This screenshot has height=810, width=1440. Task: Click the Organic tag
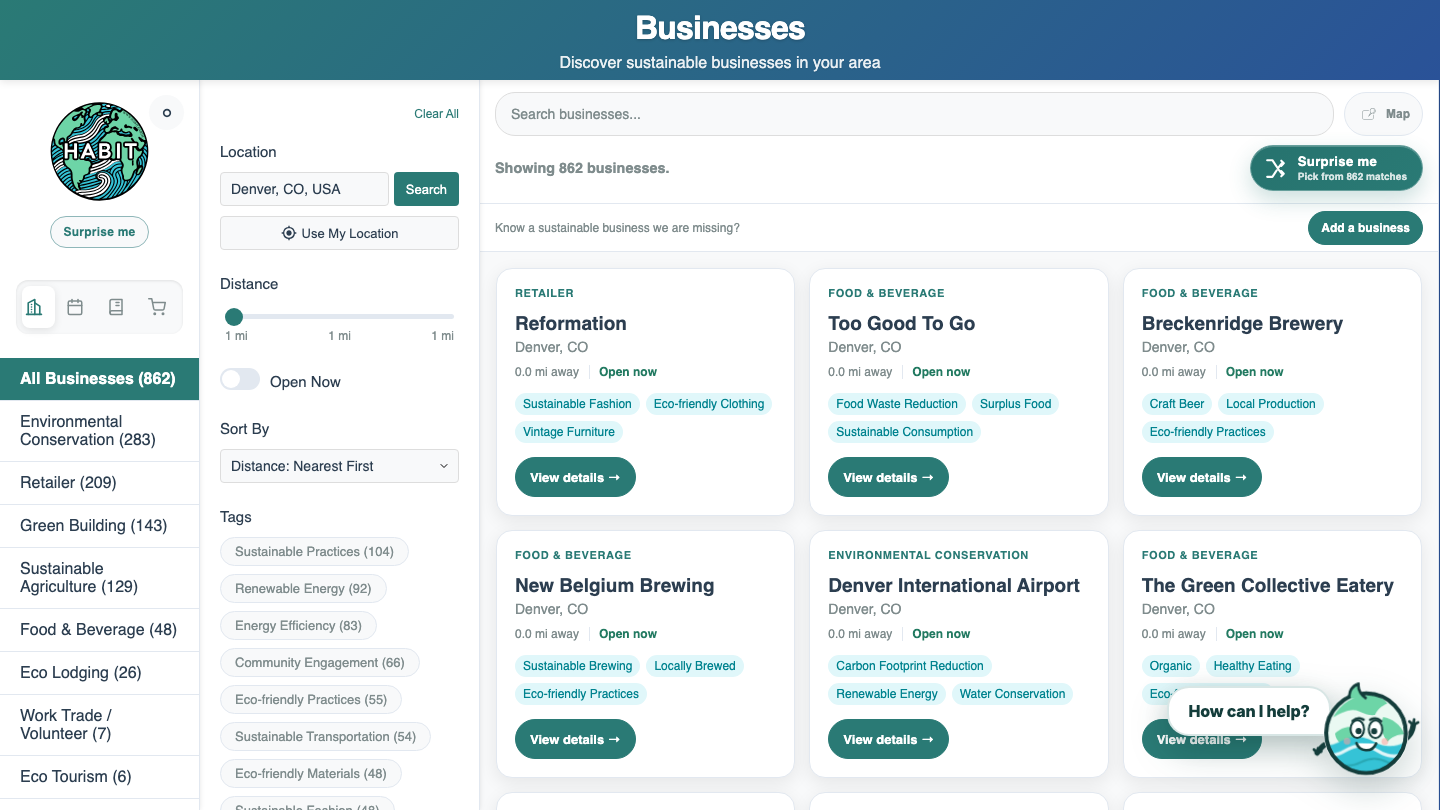pyautogui.click(x=1171, y=666)
